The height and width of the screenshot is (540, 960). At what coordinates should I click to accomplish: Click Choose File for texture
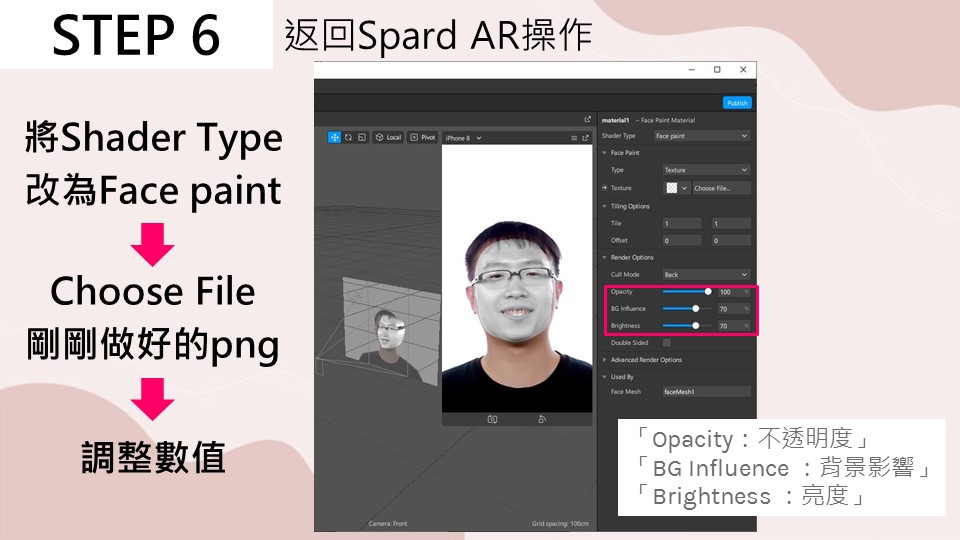point(721,188)
